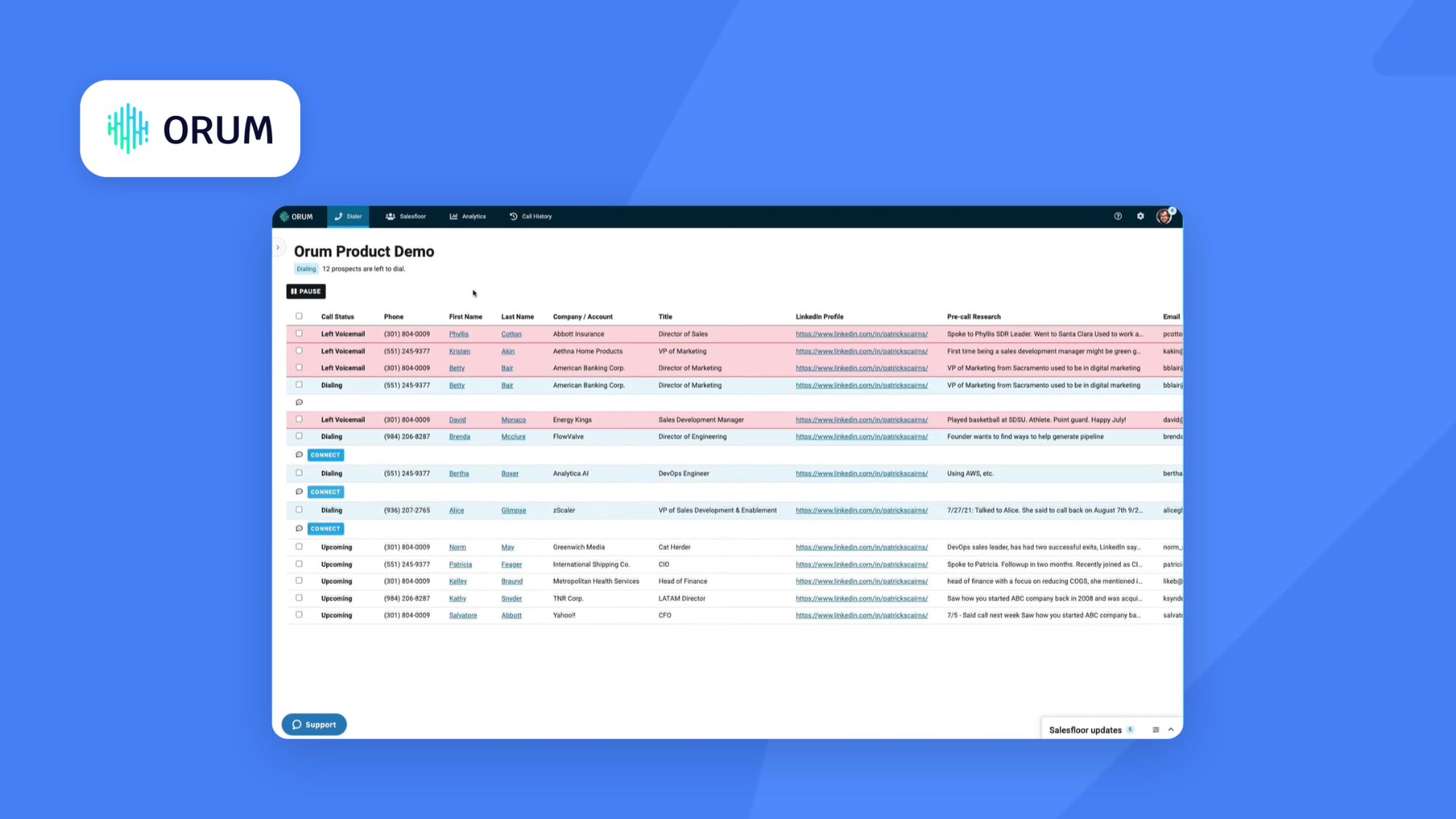Open the last name link Feager

(x=512, y=565)
